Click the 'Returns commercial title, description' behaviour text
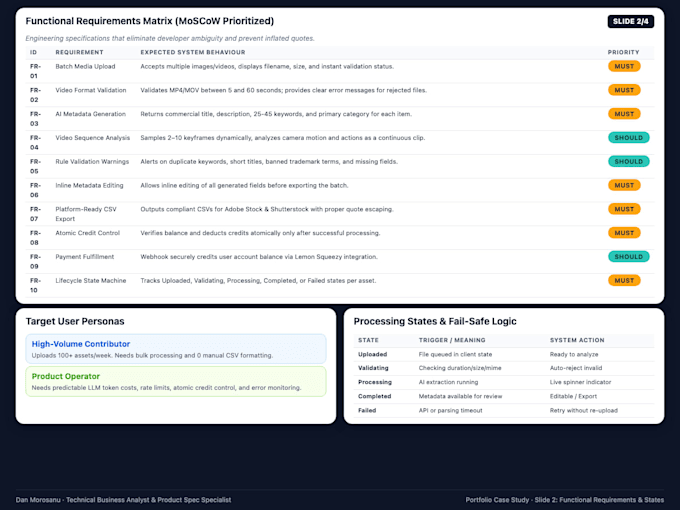The height and width of the screenshot is (510, 680). [276, 114]
